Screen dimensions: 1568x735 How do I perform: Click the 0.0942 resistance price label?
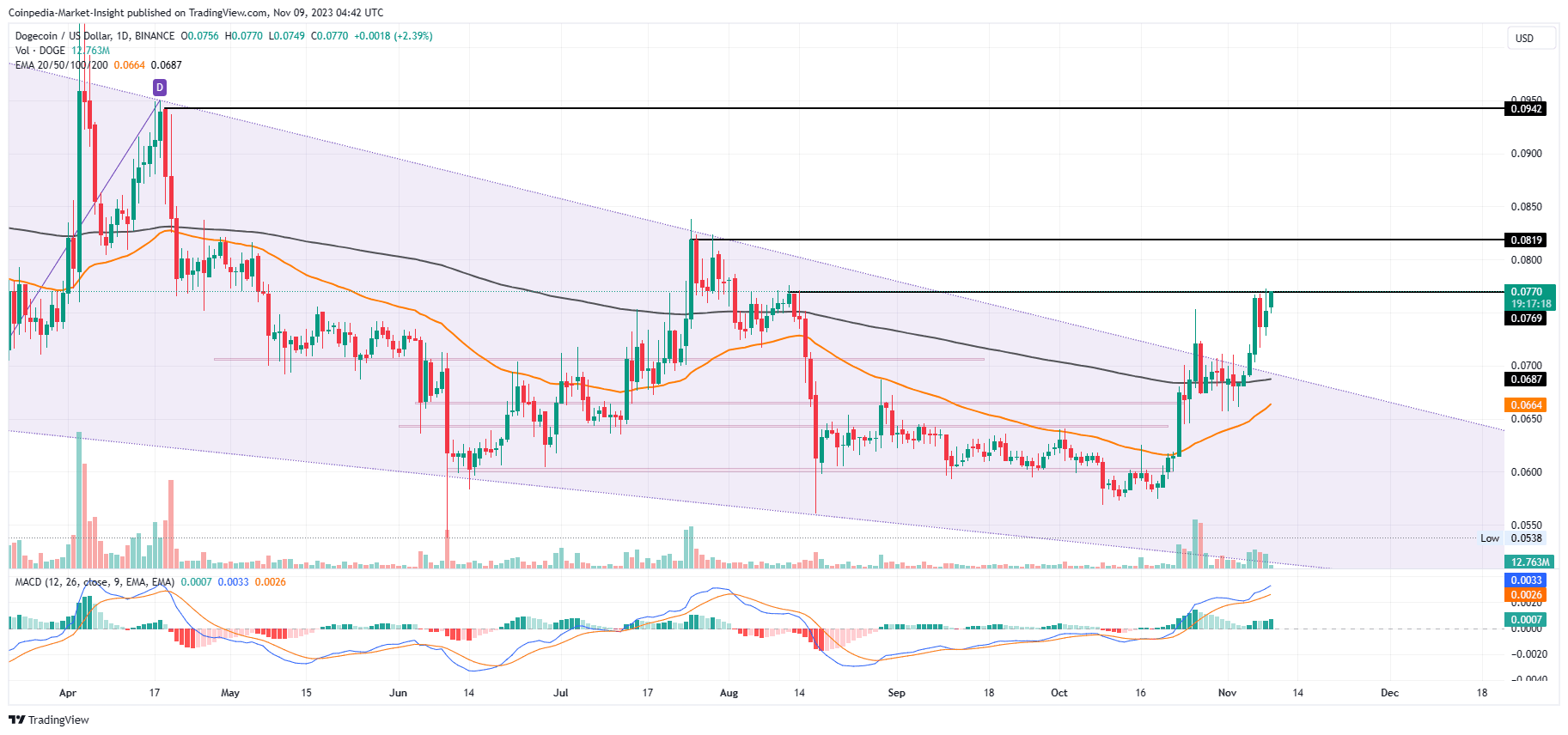click(1526, 109)
